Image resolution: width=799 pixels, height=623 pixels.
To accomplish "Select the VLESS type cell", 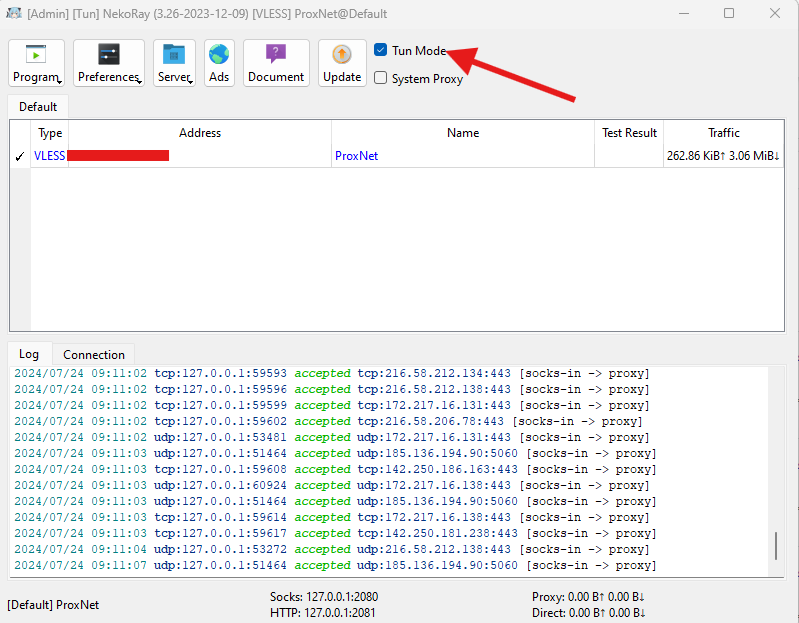I will pos(49,156).
